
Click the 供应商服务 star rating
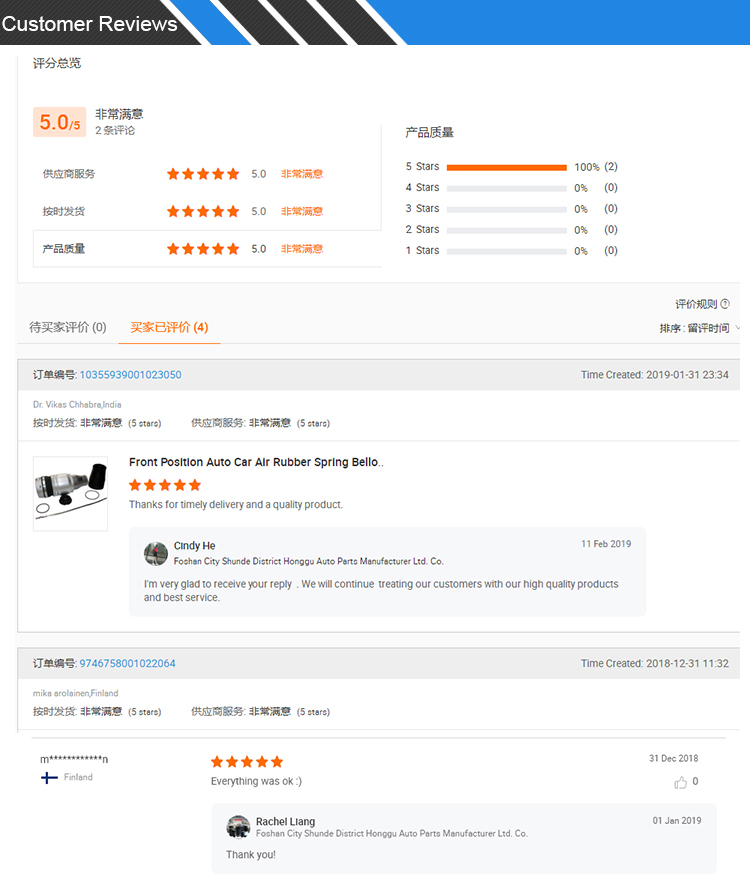[203, 174]
